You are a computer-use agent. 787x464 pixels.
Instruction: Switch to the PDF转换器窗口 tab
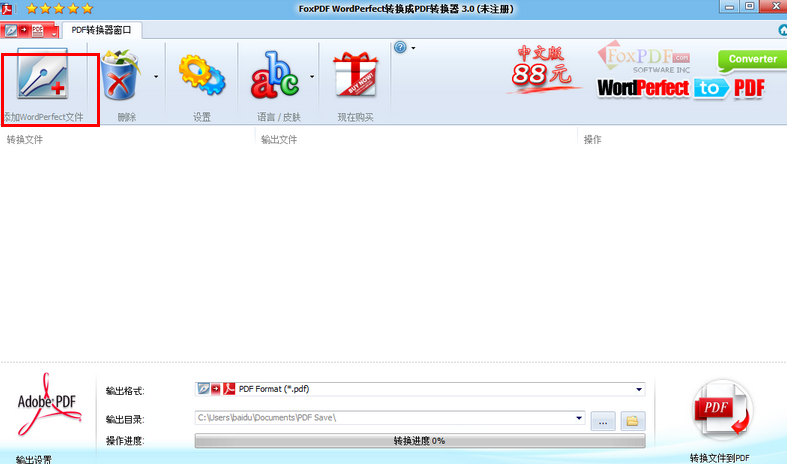click(101, 30)
